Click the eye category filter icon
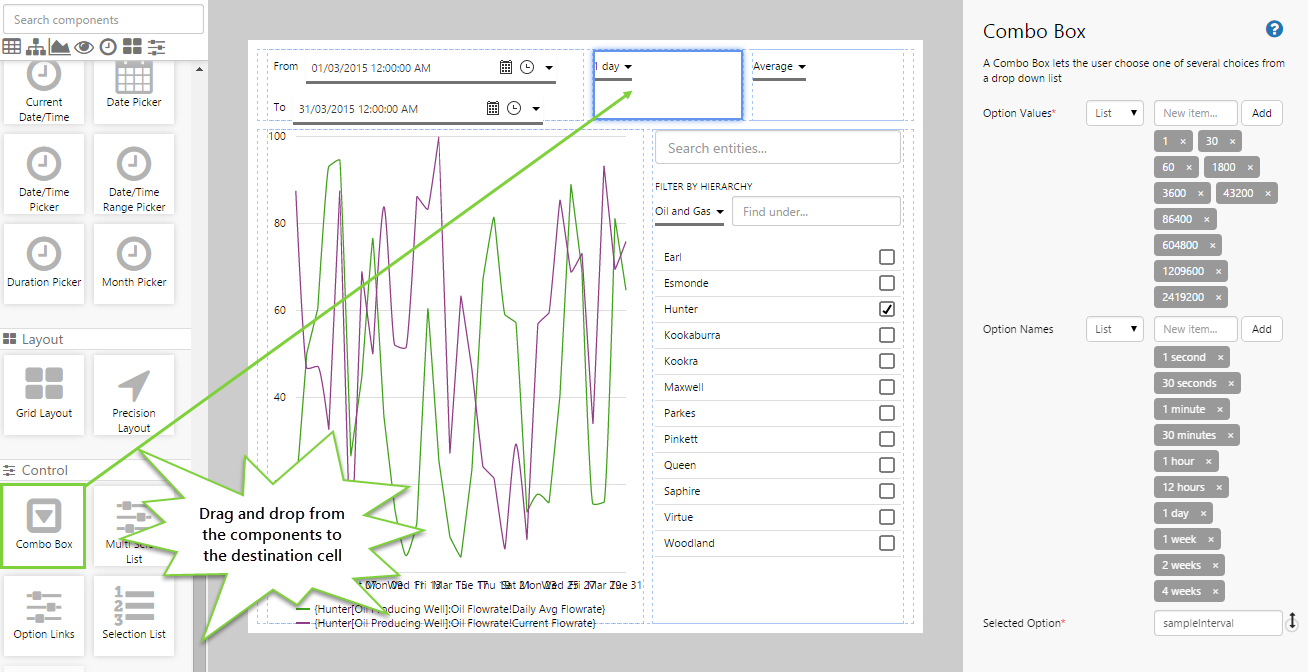This screenshot has height=672, width=1309. [84, 46]
